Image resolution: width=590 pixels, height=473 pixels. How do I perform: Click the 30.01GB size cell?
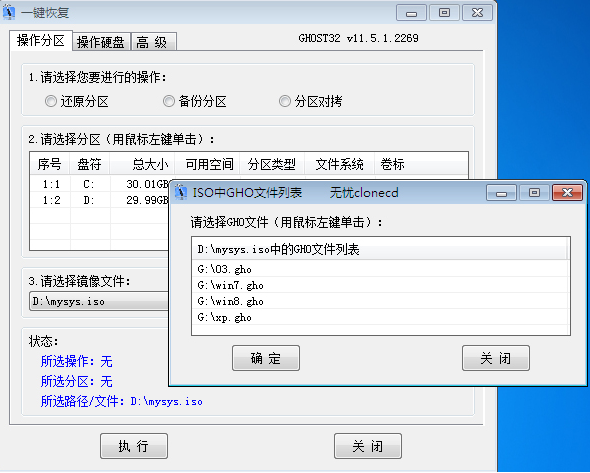[x=148, y=184]
